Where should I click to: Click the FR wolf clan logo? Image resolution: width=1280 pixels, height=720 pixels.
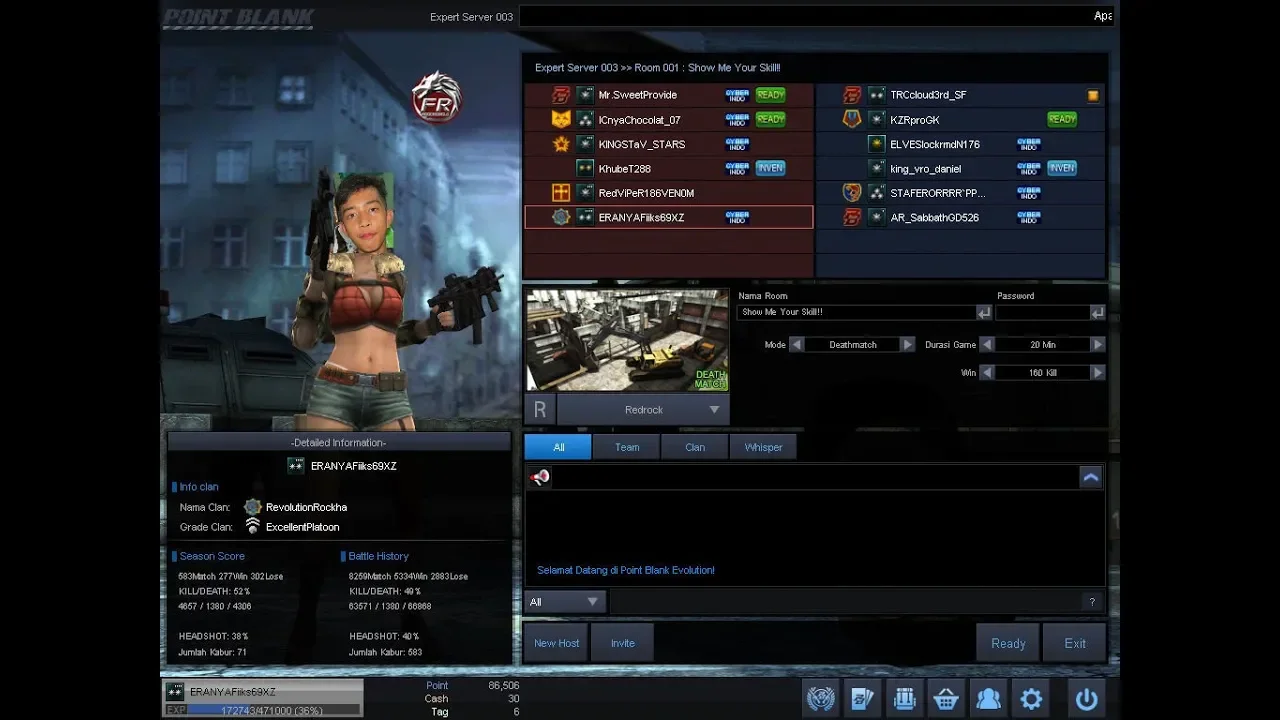click(x=436, y=99)
